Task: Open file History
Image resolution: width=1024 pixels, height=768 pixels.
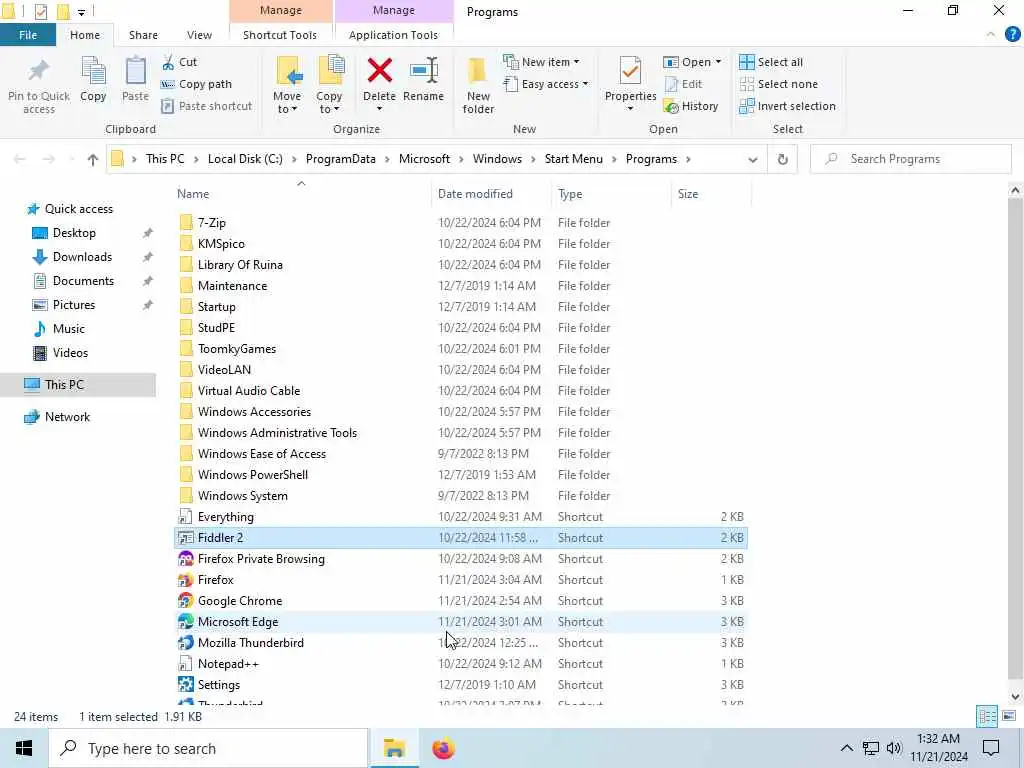Action: 691,106
